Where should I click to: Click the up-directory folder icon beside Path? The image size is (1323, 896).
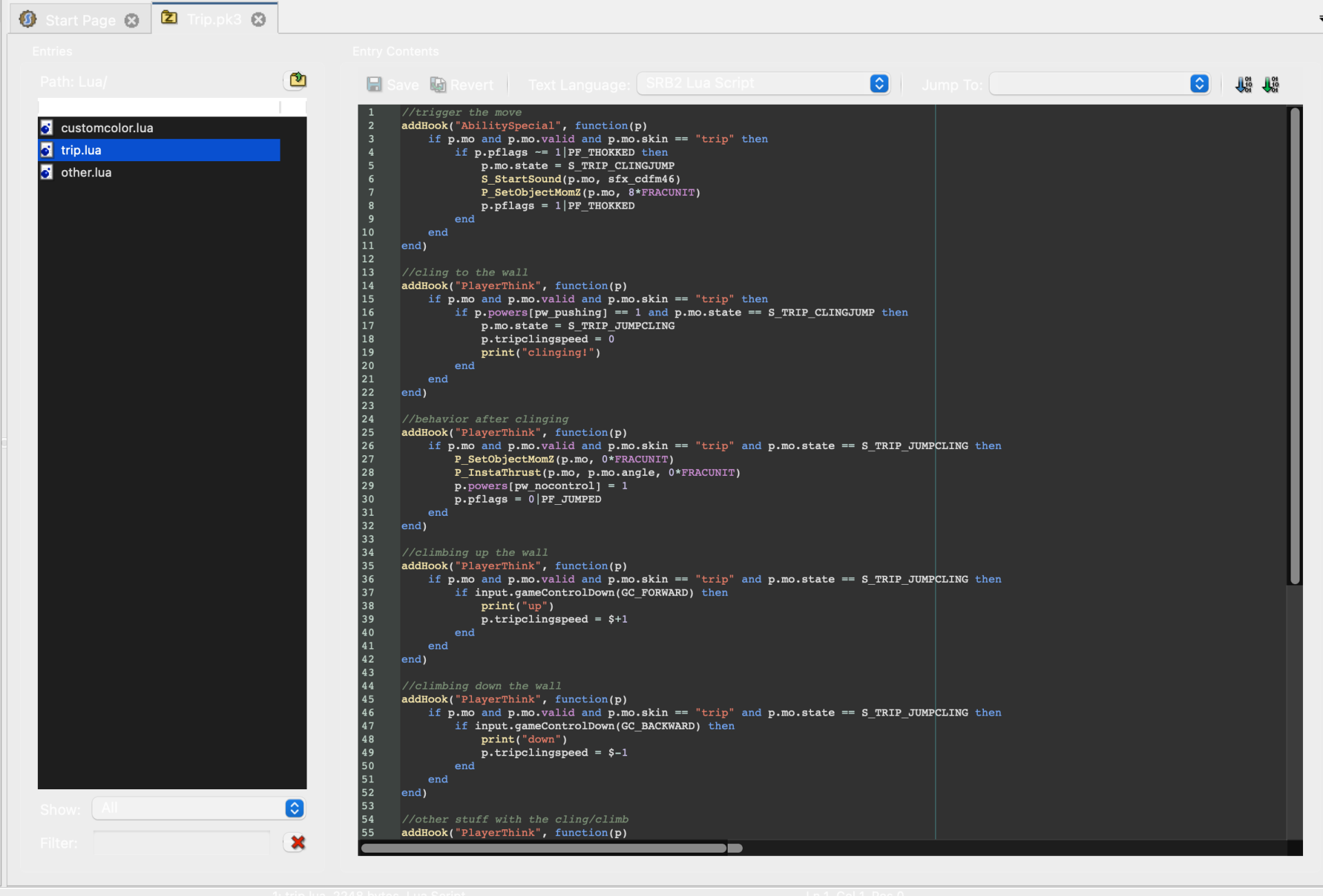pyautogui.click(x=297, y=81)
